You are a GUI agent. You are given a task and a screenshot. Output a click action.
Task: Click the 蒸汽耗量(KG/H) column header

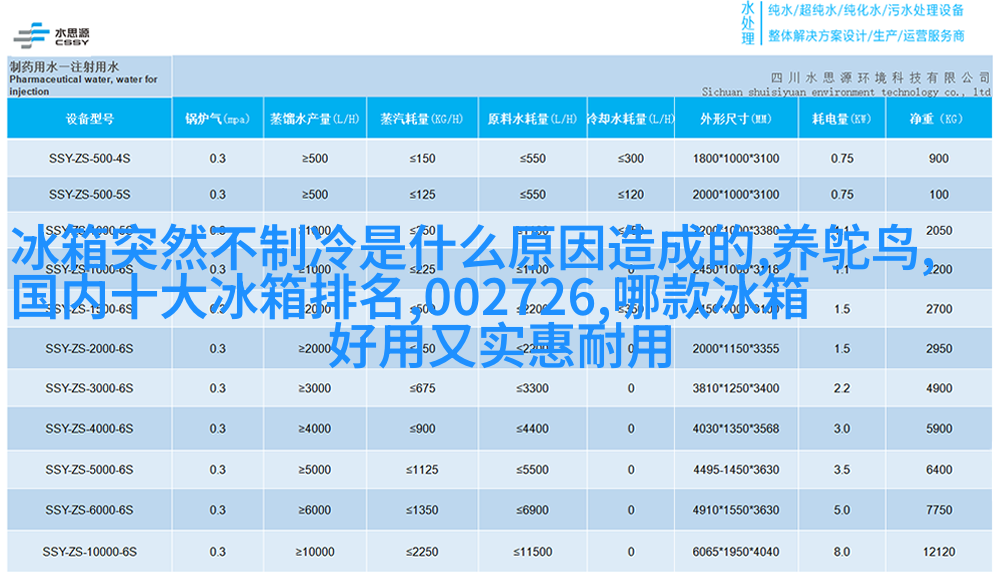(x=422, y=119)
